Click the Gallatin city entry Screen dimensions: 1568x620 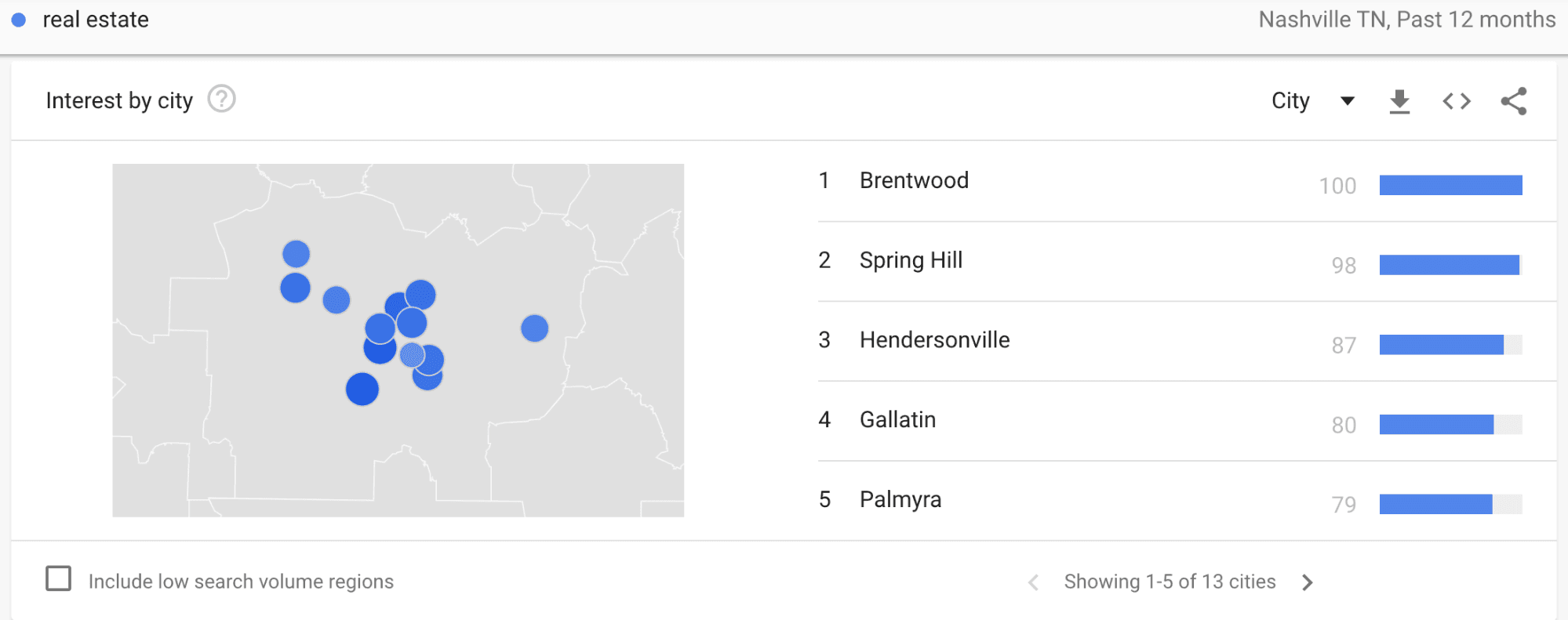point(897,420)
